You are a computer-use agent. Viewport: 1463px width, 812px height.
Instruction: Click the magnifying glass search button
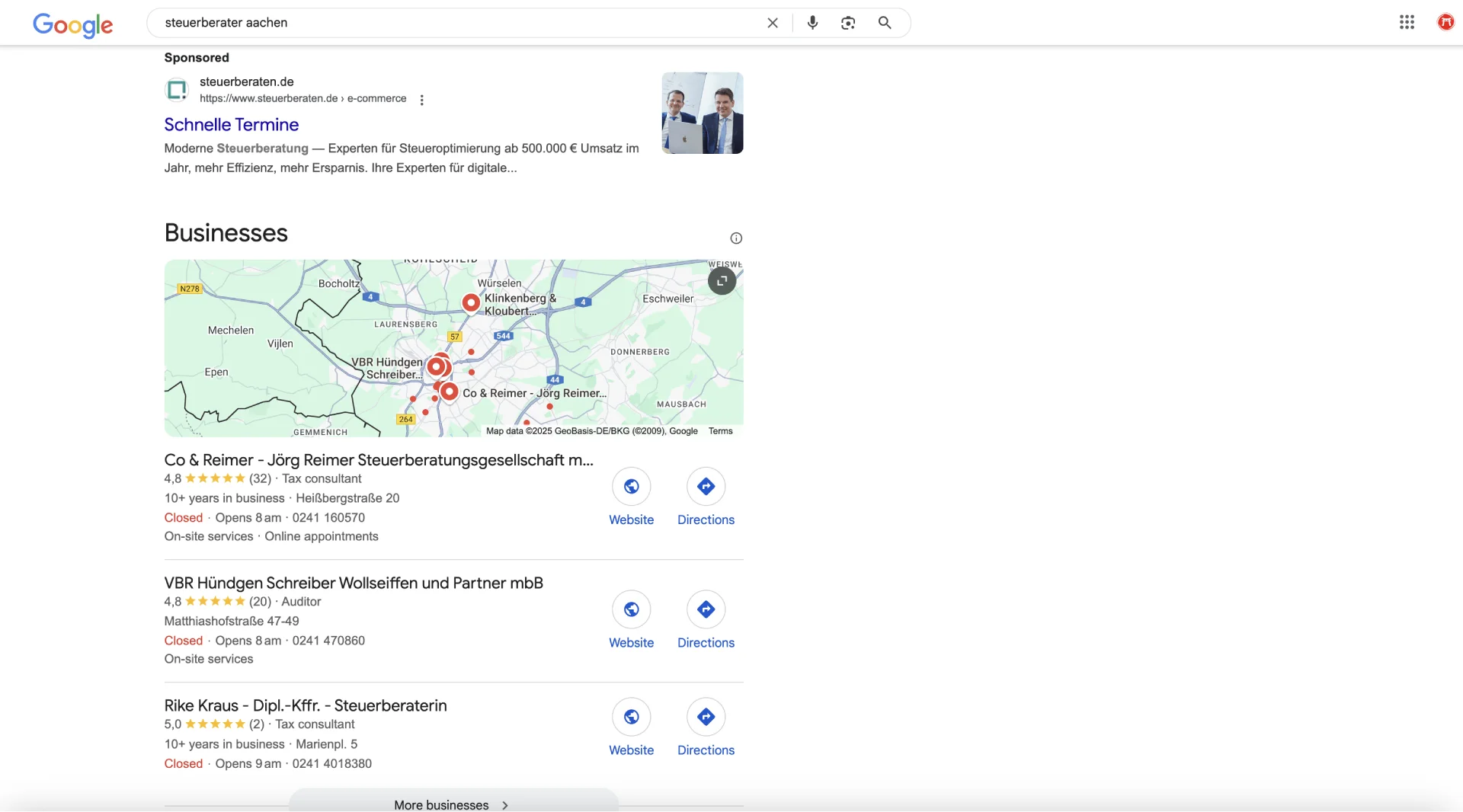click(885, 23)
